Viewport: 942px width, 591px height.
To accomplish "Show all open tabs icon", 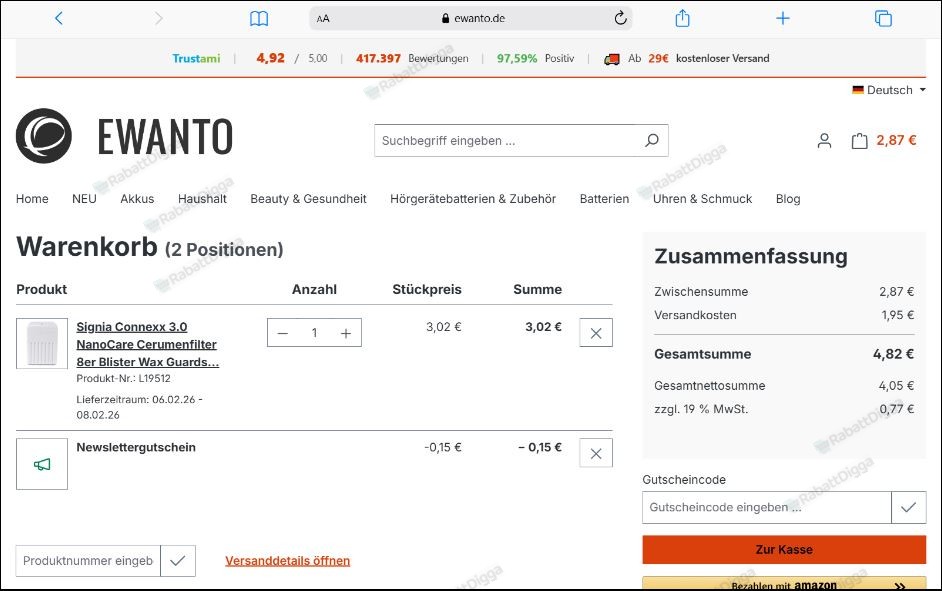I will pyautogui.click(x=883, y=19).
